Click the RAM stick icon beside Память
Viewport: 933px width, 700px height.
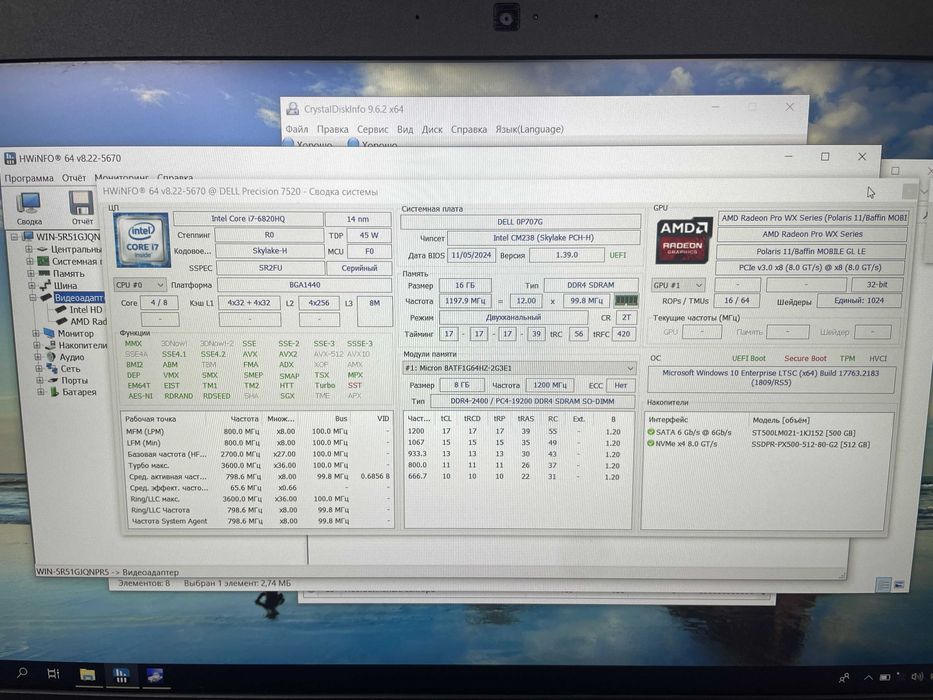point(44,273)
